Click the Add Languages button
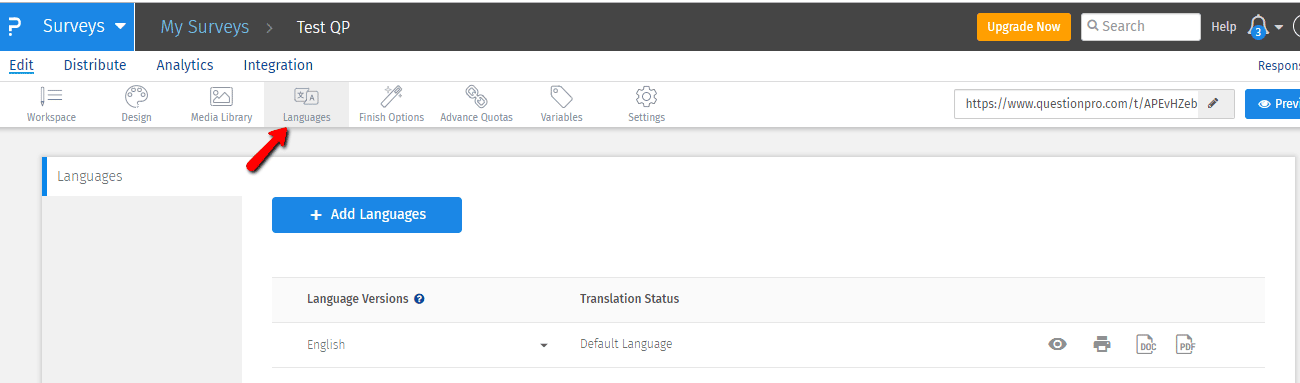Screen dimensions: 1300x383 [x=367, y=215]
